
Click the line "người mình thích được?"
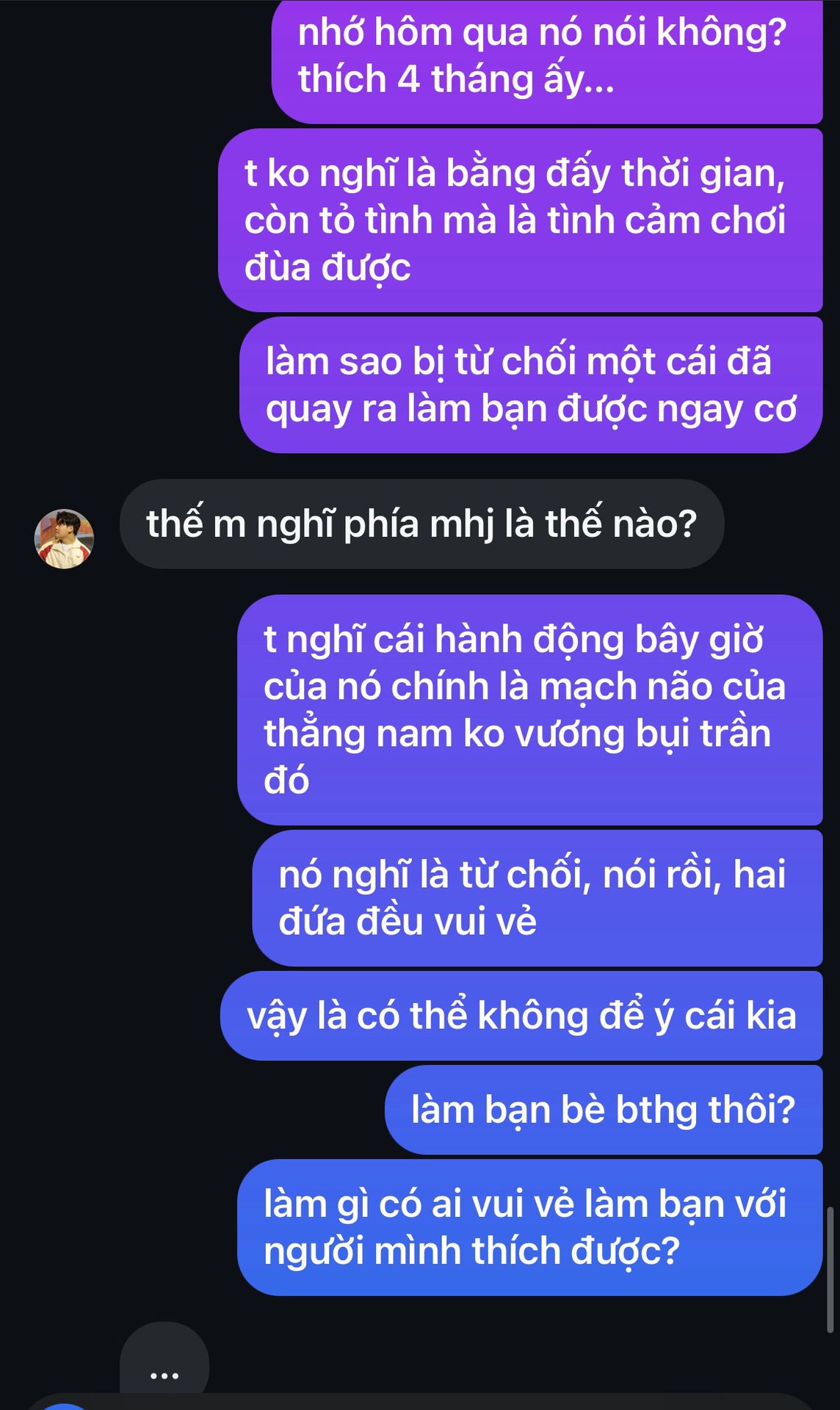[472, 1251]
